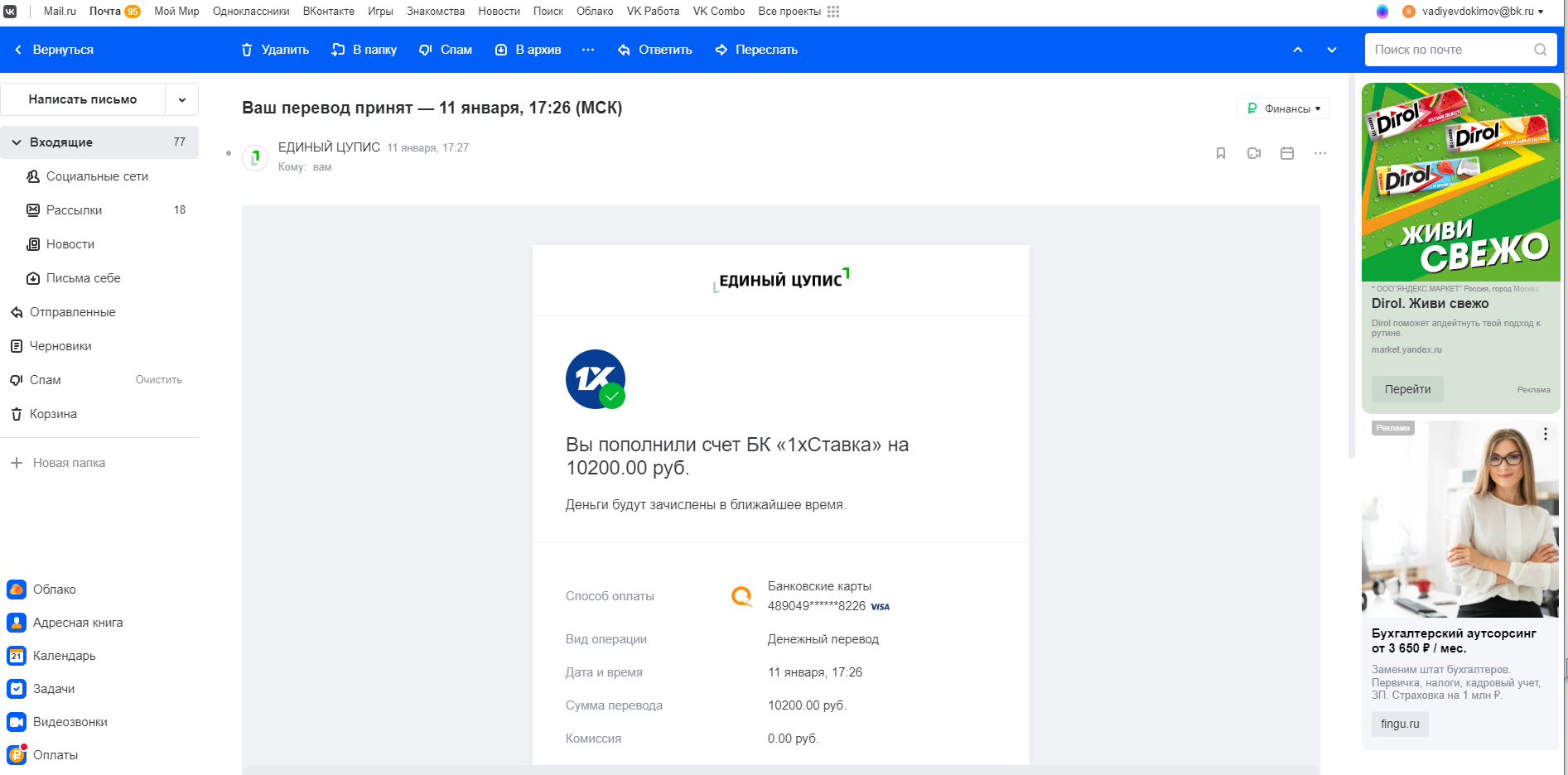Image resolution: width=1568 pixels, height=775 pixels.
Task: Click the Delete (Удалить) trash icon
Action: [x=247, y=50]
